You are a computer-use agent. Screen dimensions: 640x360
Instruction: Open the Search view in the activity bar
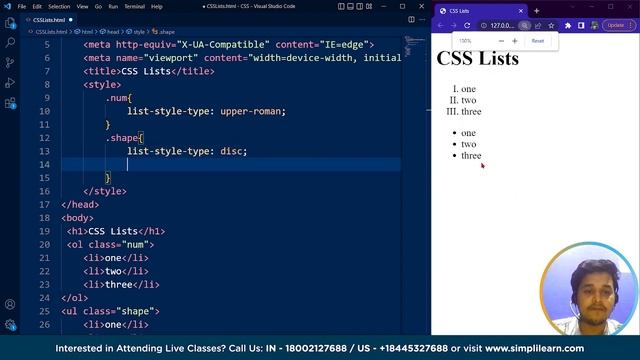tap(10, 42)
